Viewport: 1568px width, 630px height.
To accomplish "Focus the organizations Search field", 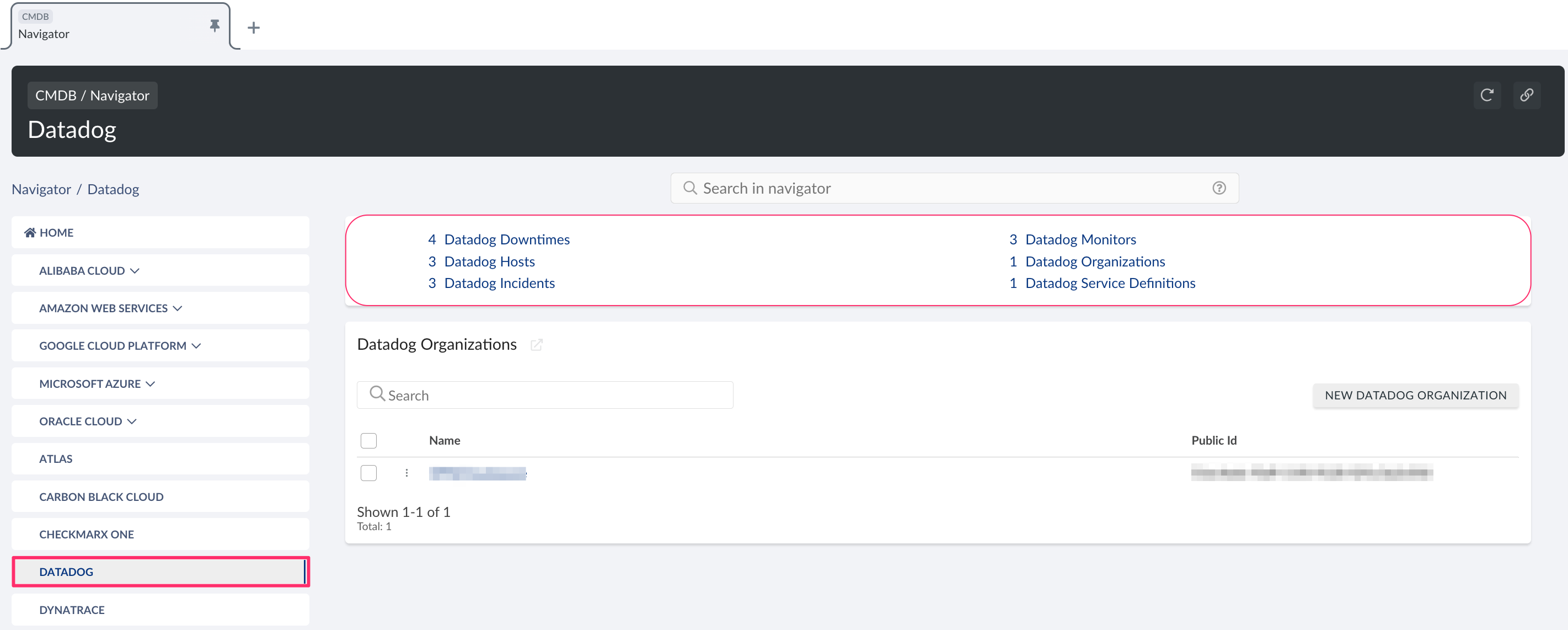I will (545, 395).
